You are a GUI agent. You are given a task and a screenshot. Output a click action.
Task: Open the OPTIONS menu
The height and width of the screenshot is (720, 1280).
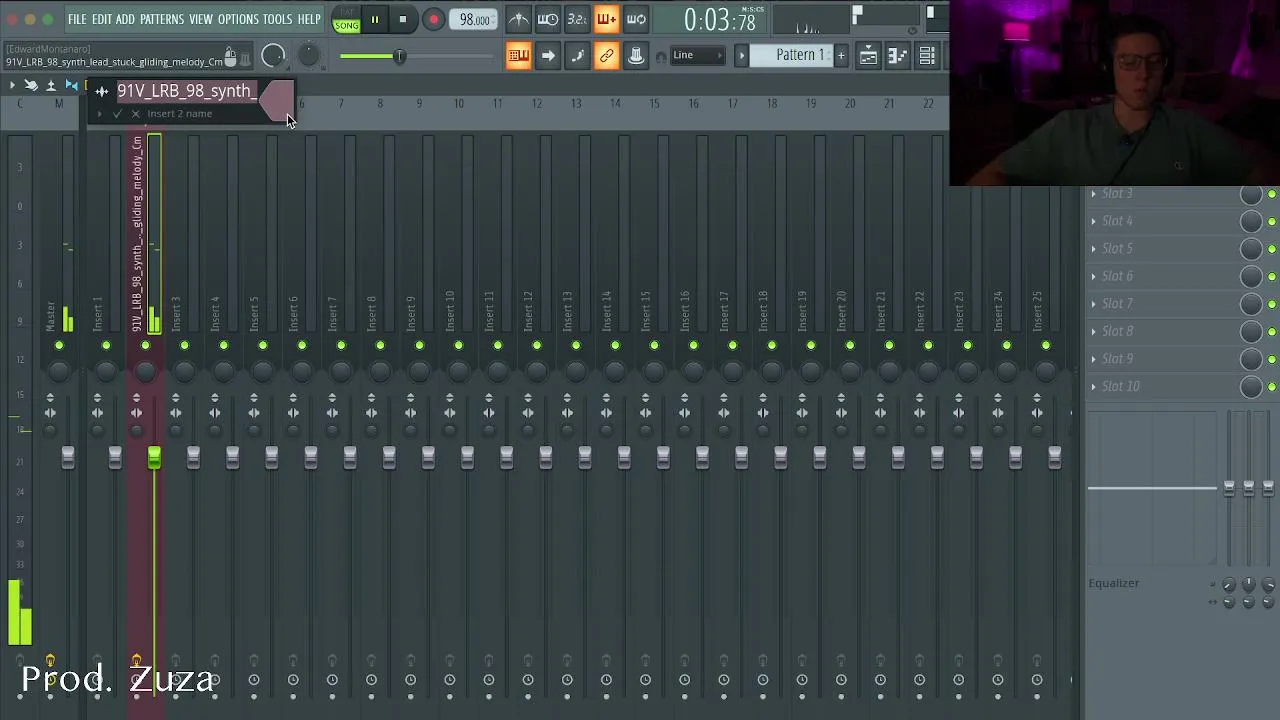238,19
